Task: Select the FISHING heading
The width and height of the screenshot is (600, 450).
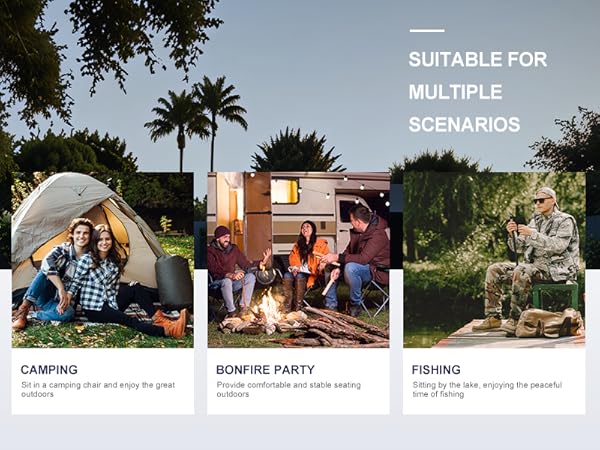Action: pyautogui.click(x=436, y=370)
